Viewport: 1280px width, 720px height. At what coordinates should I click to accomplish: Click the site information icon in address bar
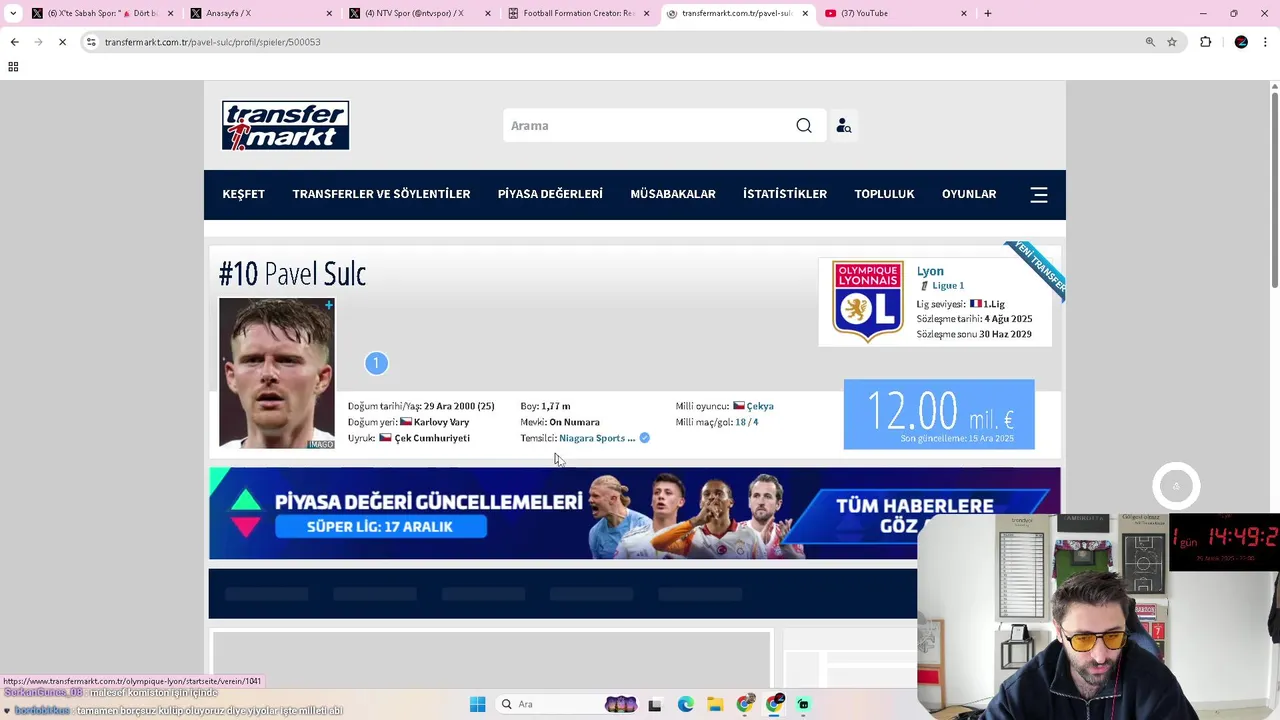(x=91, y=42)
